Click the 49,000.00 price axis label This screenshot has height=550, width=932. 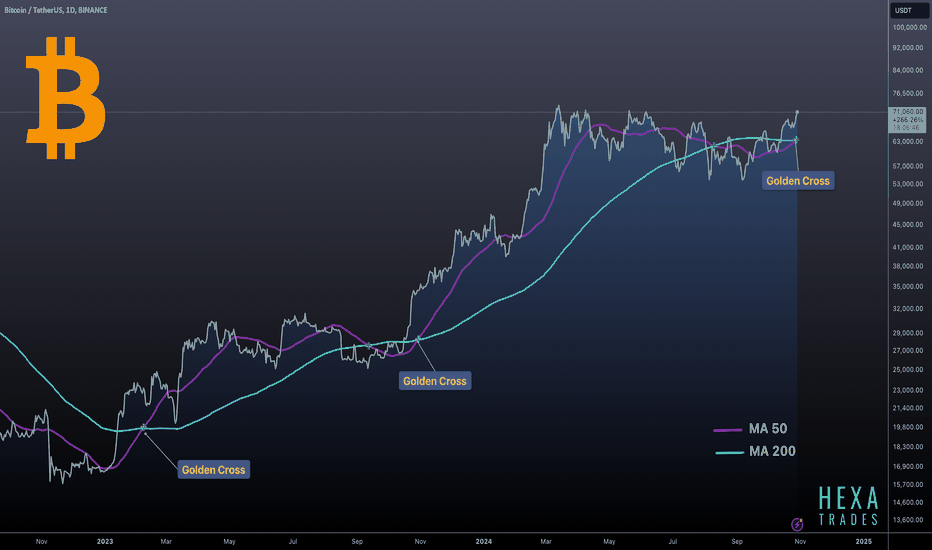[909, 203]
